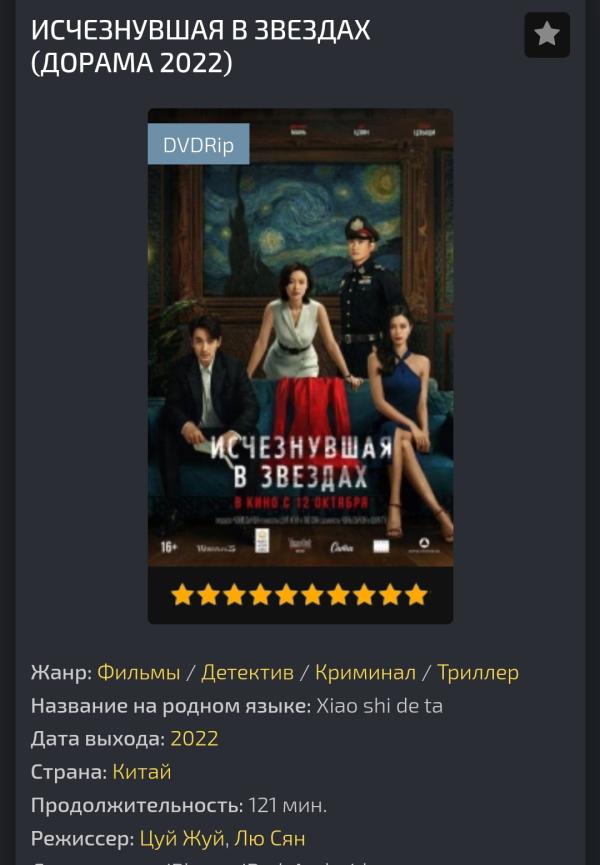Follow the 2022 release year link
The image size is (600, 865).
(194, 739)
